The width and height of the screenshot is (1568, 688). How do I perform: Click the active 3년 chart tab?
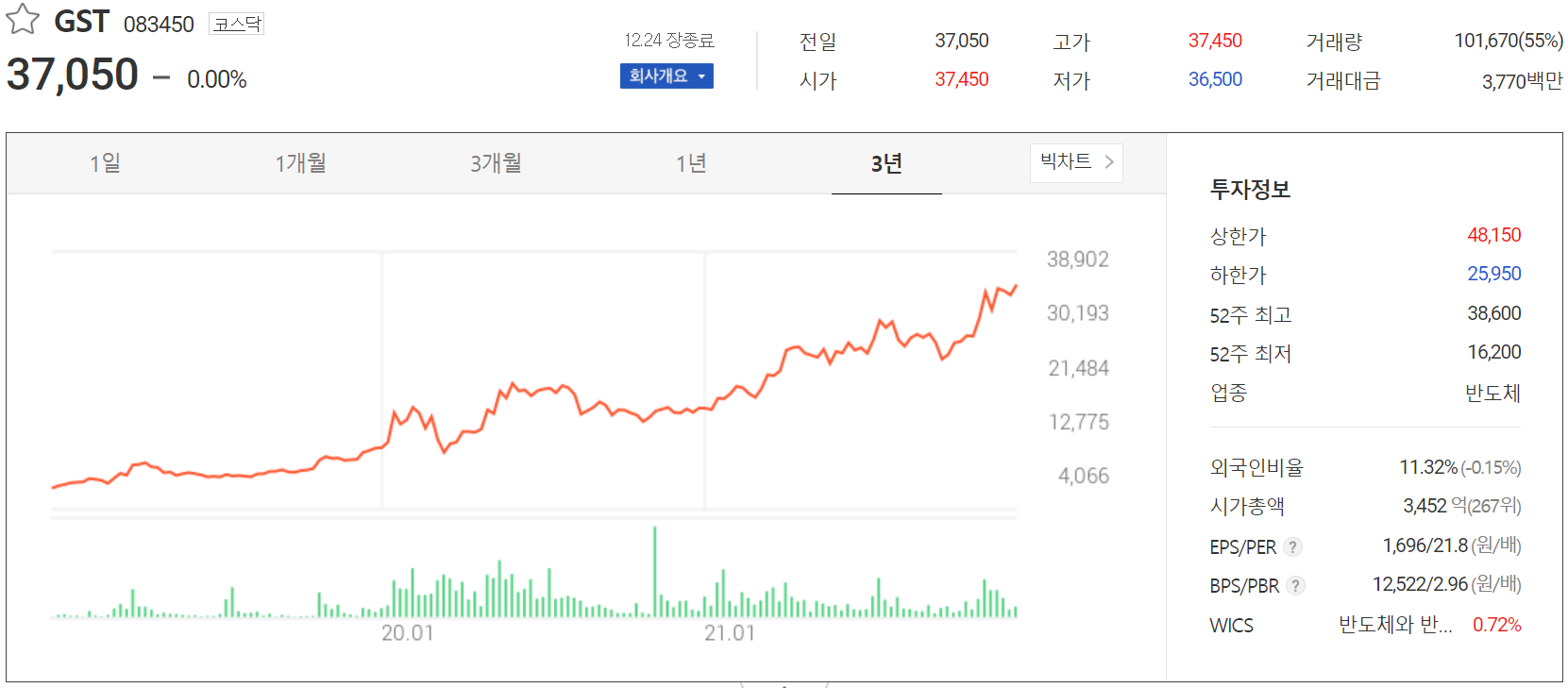(x=885, y=162)
